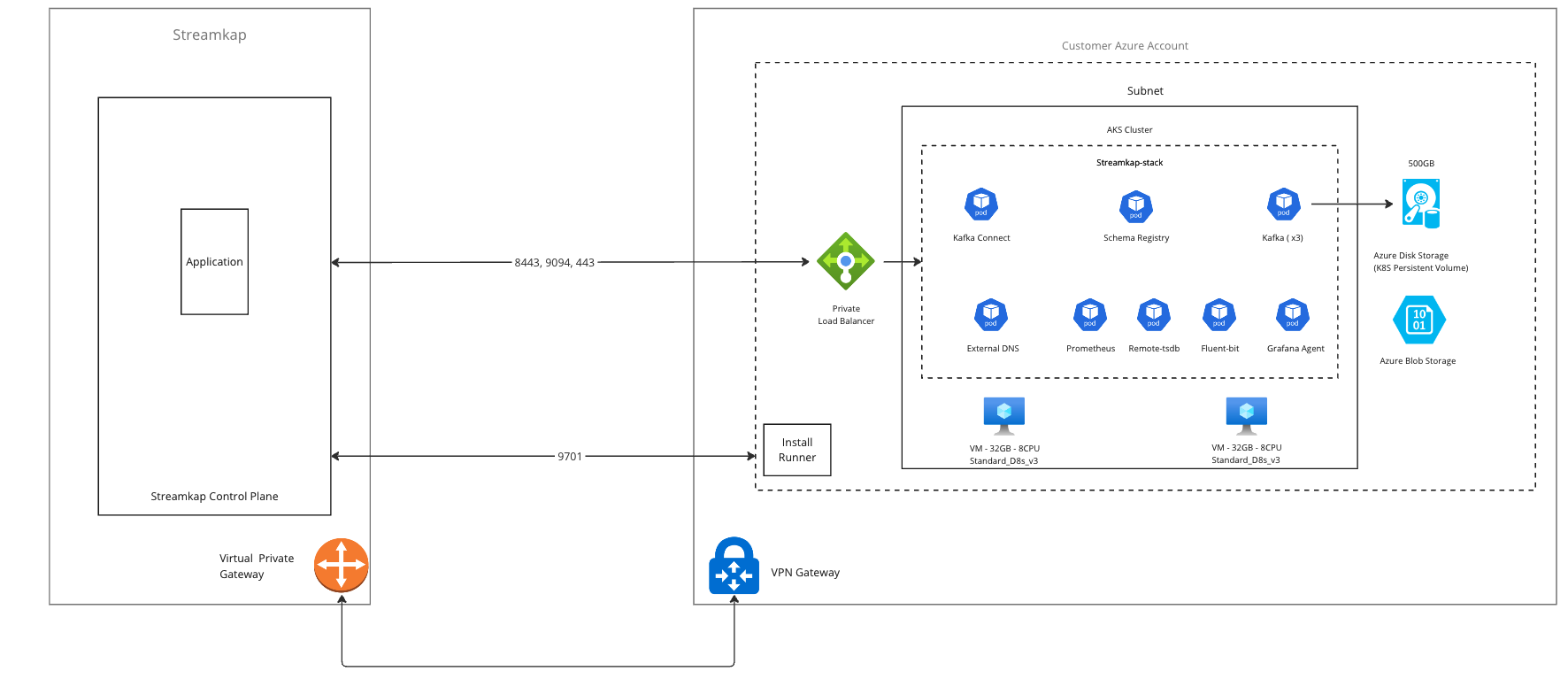Click the External DNS text label
The width and height of the screenshot is (1568, 679).
pos(993,349)
